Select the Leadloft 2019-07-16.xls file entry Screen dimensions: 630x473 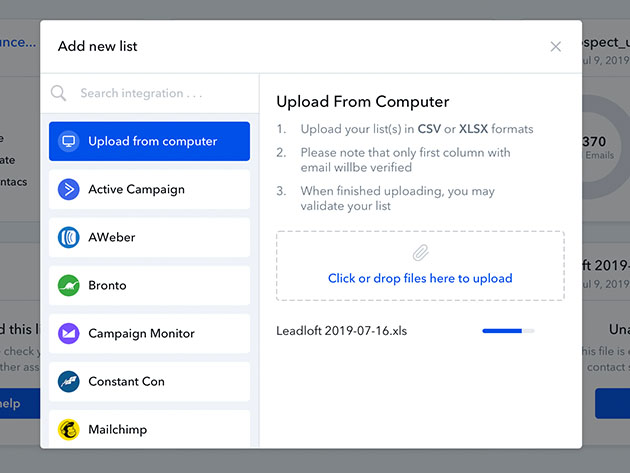point(342,330)
